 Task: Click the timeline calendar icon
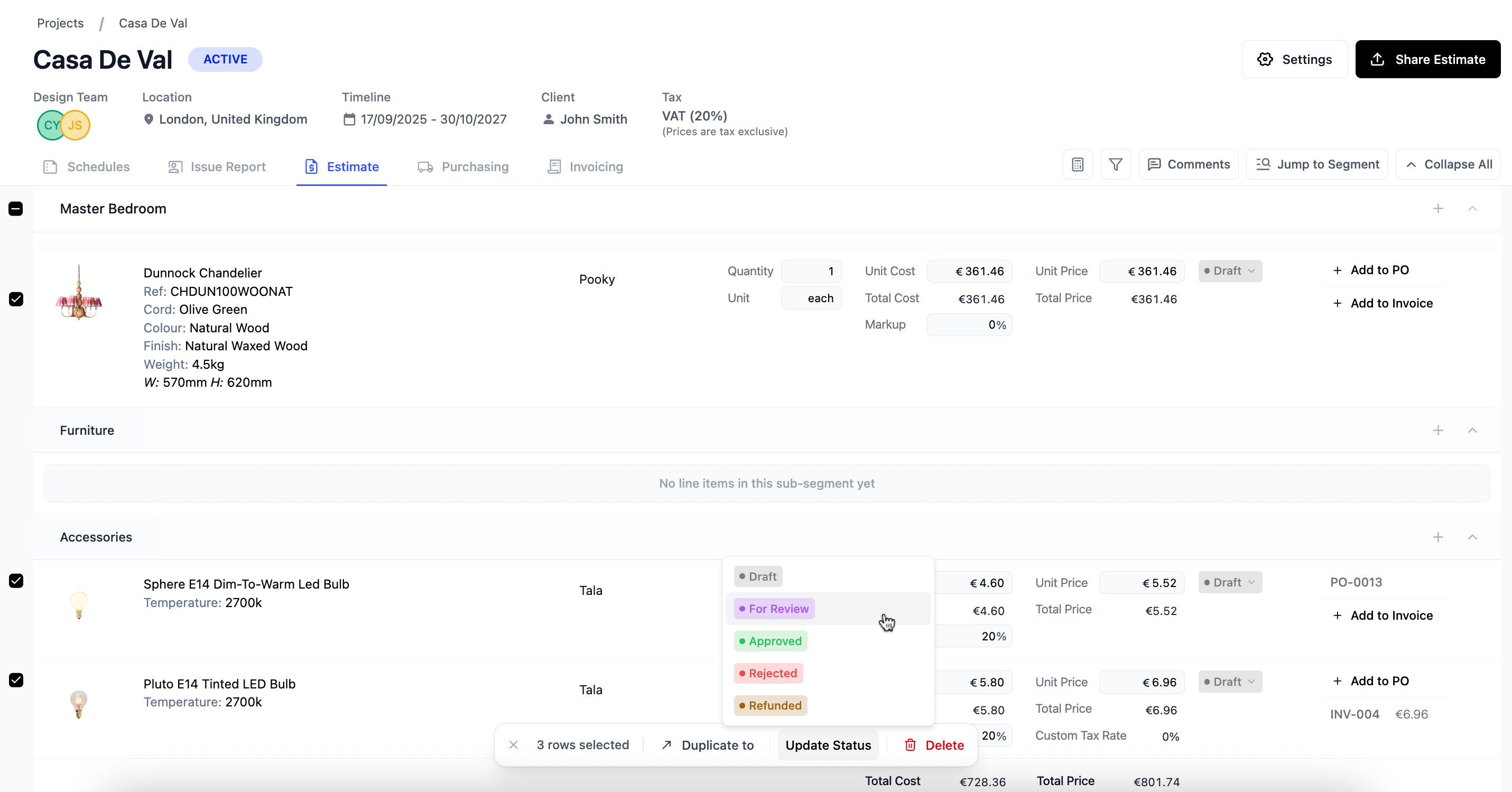point(349,120)
